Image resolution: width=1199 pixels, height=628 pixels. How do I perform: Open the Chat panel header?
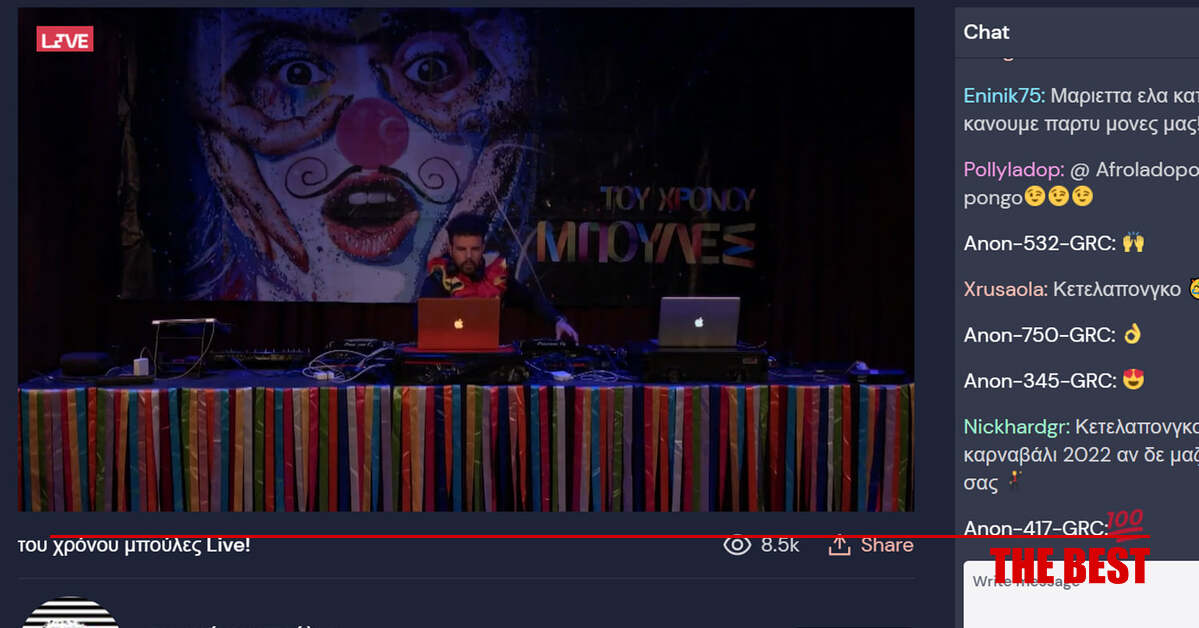pyautogui.click(x=986, y=32)
